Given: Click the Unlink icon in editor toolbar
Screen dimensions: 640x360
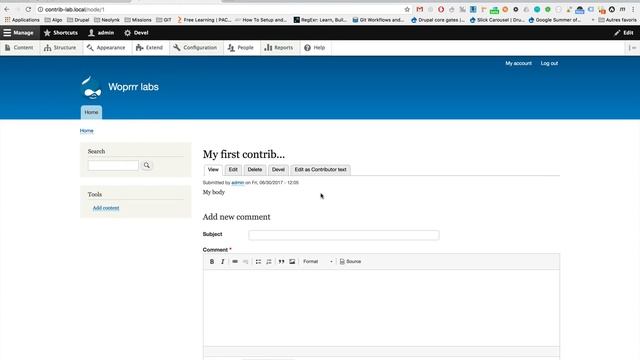Looking at the screenshot, I should click(x=246, y=262).
